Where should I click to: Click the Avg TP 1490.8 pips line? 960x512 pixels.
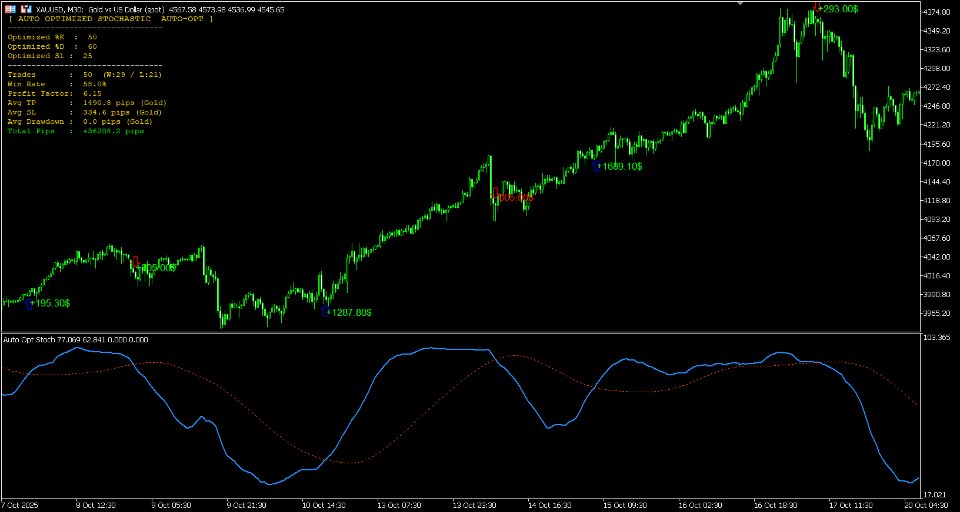click(x=87, y=103)
